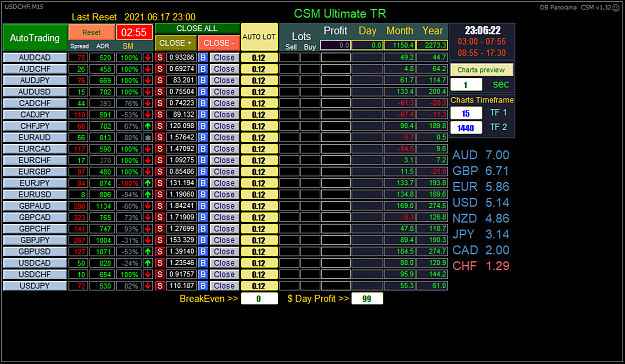Viewport: 625px width, 364px height.
Task: Click price 1.19060 in EURUSD row
Action: click(181, 195)
